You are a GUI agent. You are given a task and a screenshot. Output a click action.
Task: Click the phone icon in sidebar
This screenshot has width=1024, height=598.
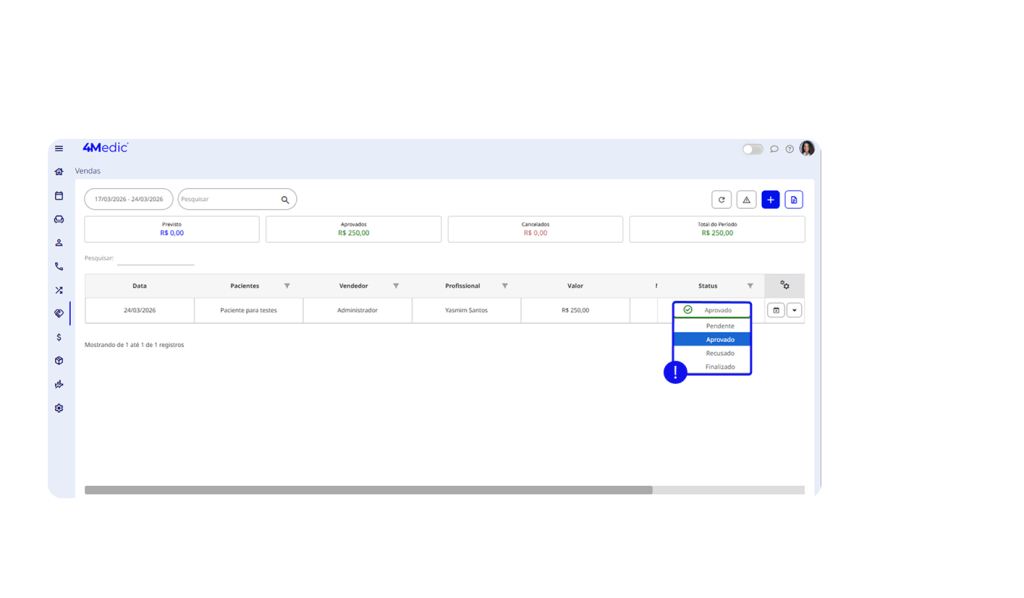click(x=59, y=267)
